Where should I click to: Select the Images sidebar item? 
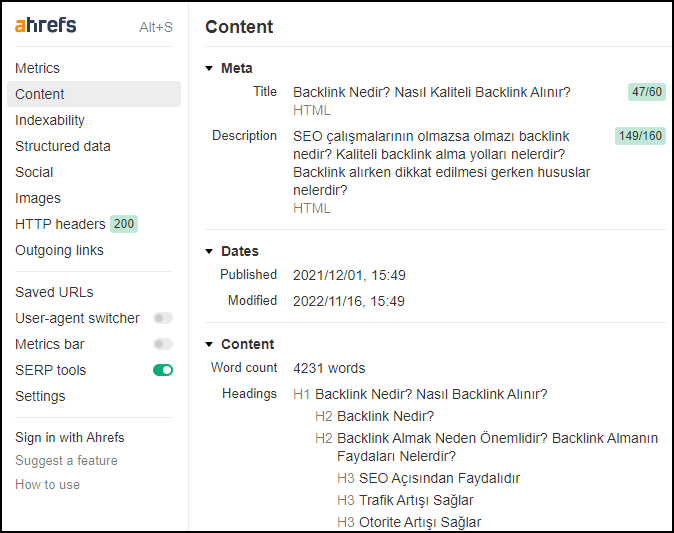click(38, 198)
